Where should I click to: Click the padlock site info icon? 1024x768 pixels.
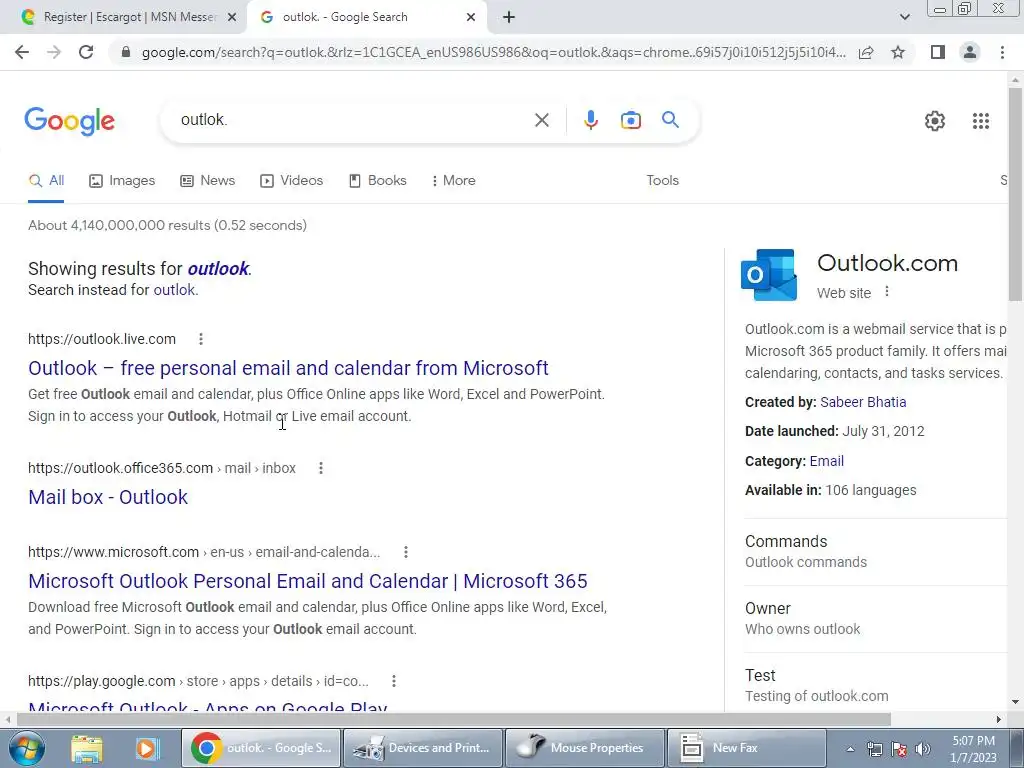click(x=126, y=52)
